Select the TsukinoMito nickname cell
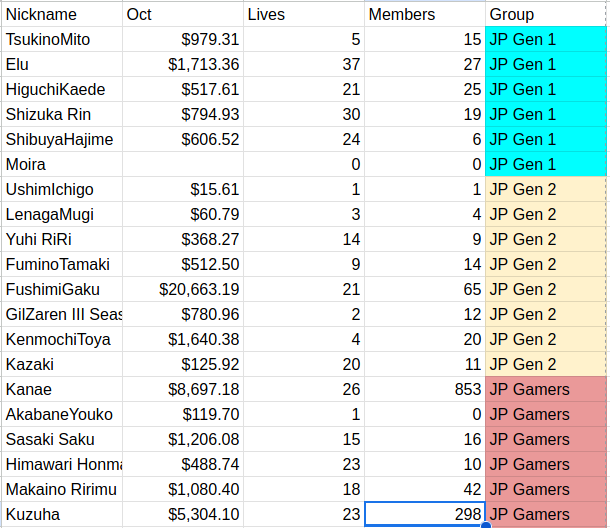Screen dimensions: 610x528 [61, 39]
